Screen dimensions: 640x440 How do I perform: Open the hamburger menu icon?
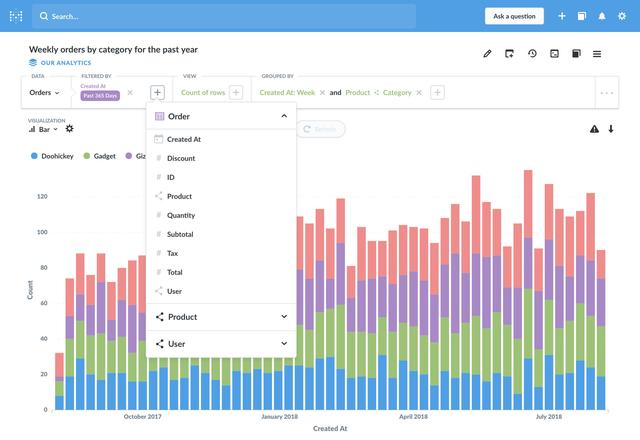[597, 54]
